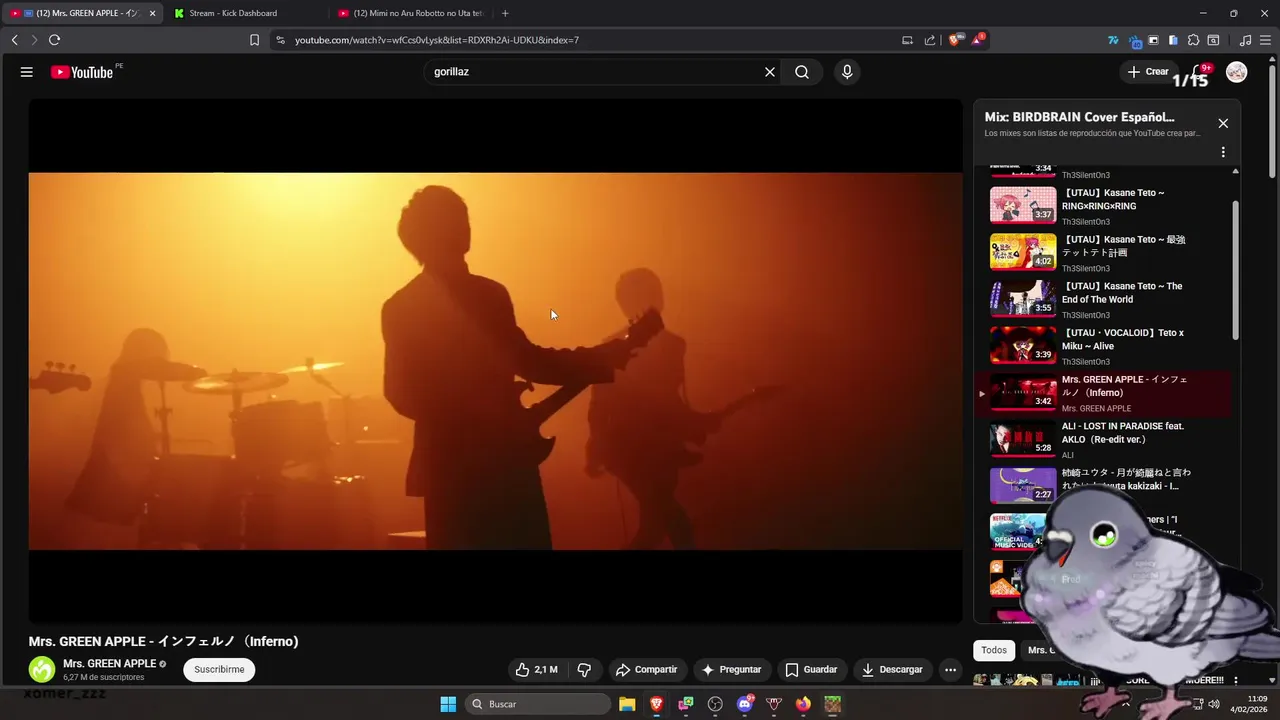1280x720 pixels.
Task: Click the browser address bar URL
Action: click(437, 40)
